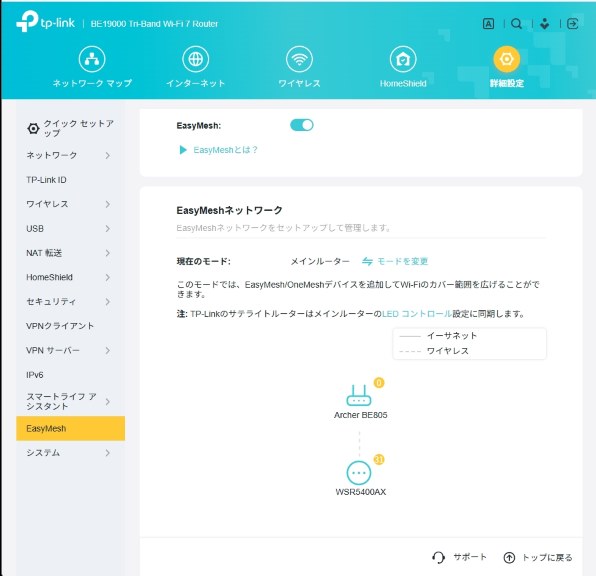Click the WSR5400AX satellite device icon
Viewport: 596px width, 576px height.
(359, 473)
